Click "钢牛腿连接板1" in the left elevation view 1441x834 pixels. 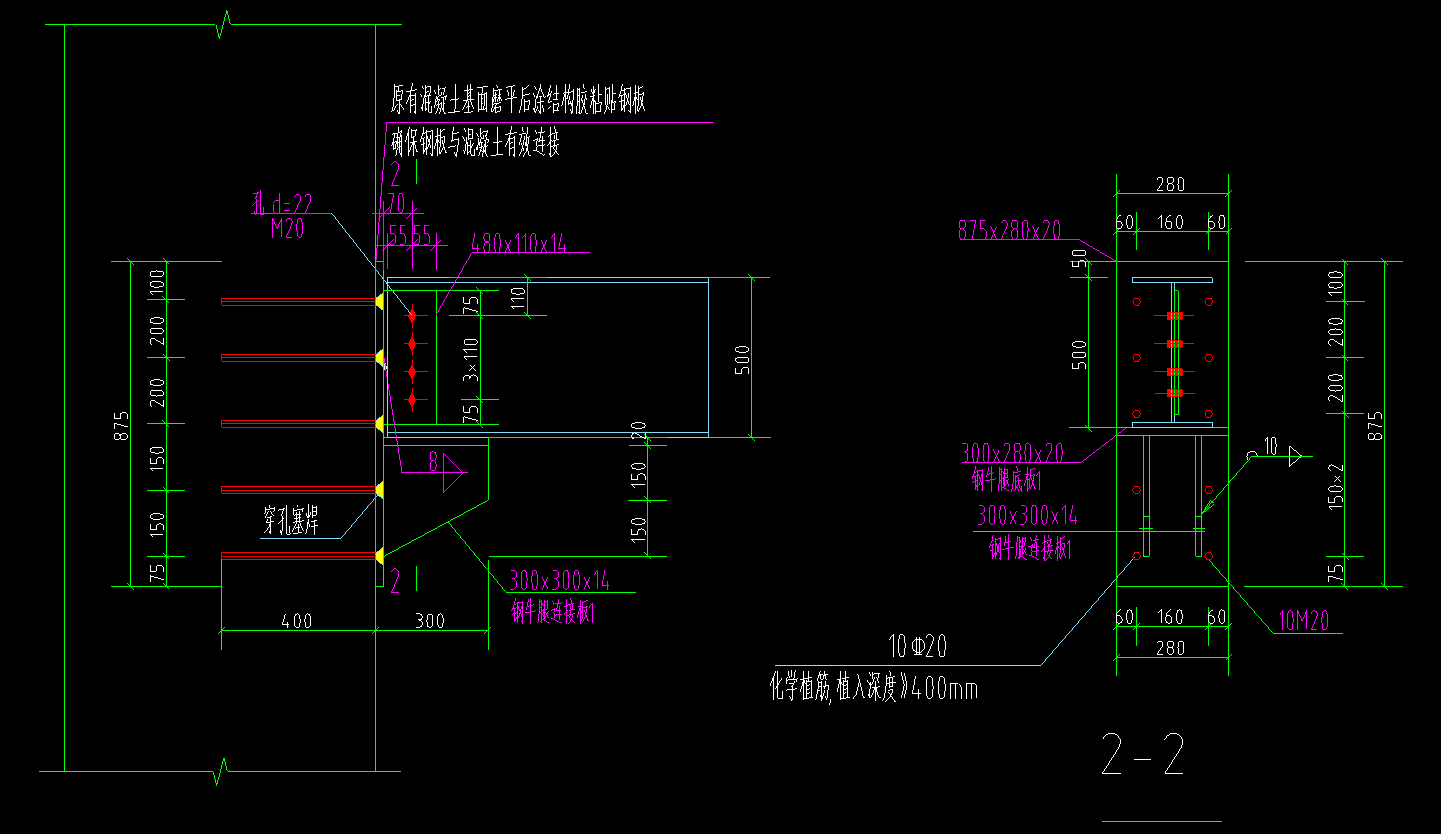coord(554,610)
